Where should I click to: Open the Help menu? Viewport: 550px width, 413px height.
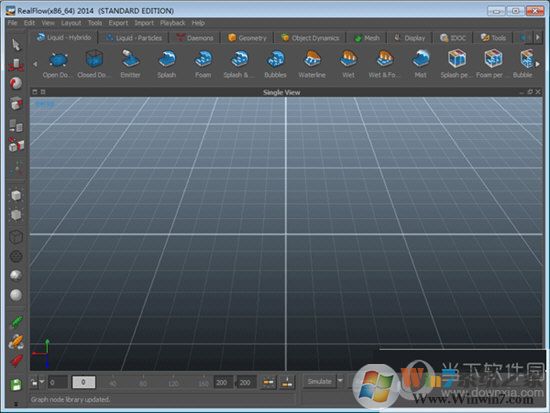pyautogui.click(x=198, y=23)
